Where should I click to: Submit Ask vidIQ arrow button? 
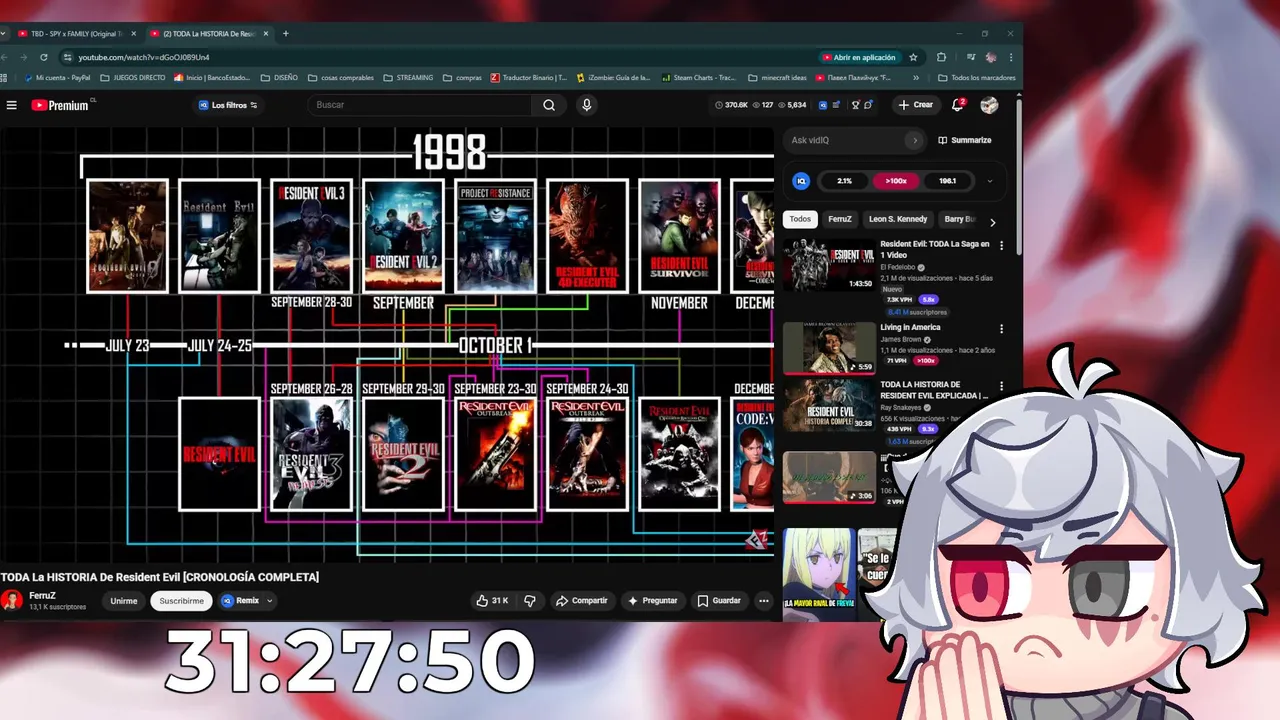point(914,140)
